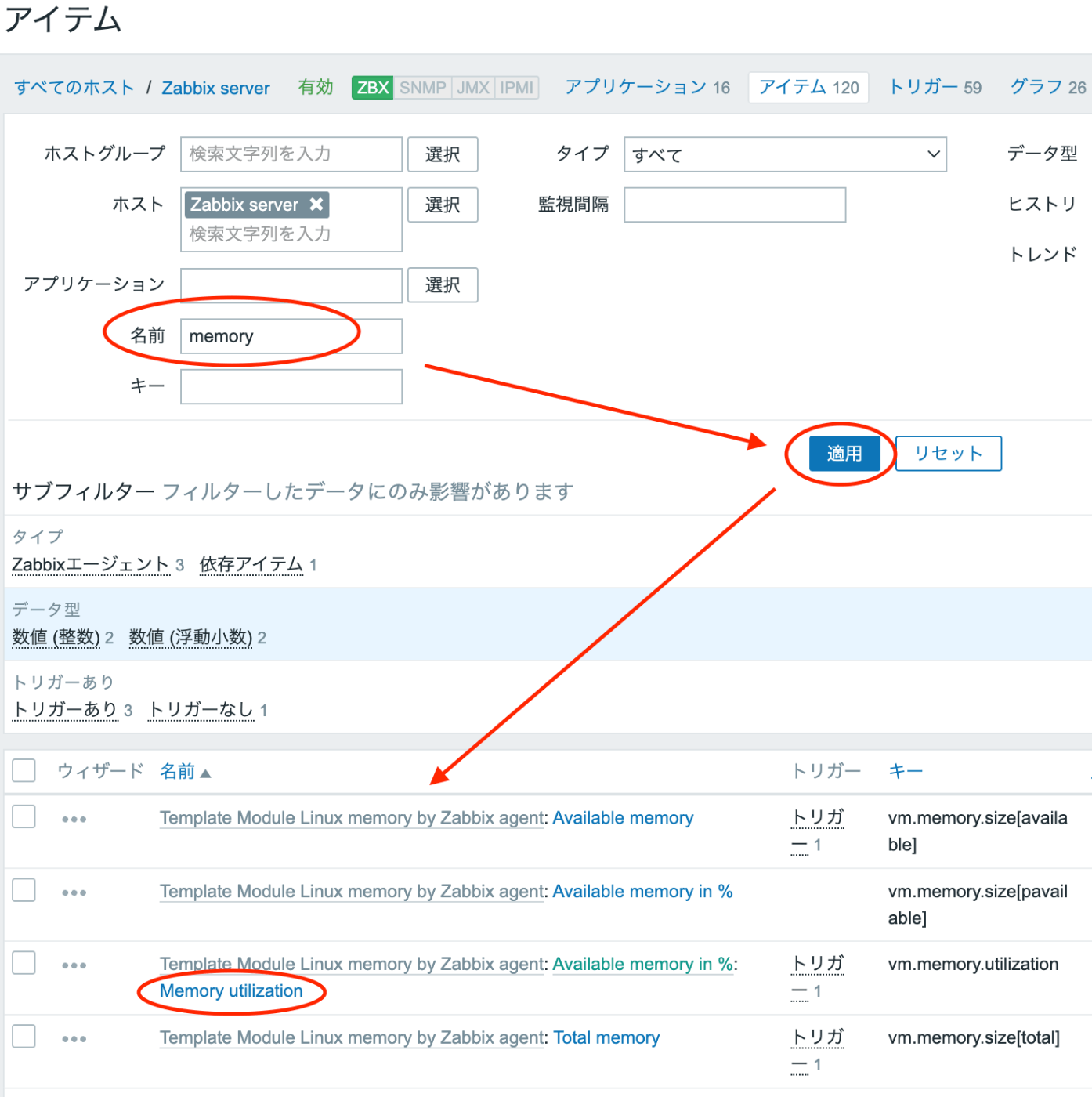The width and height of the screenshot is (1092, 1097).
Task: Click the SNMP availability indicator
Action: tap(422, 88)
